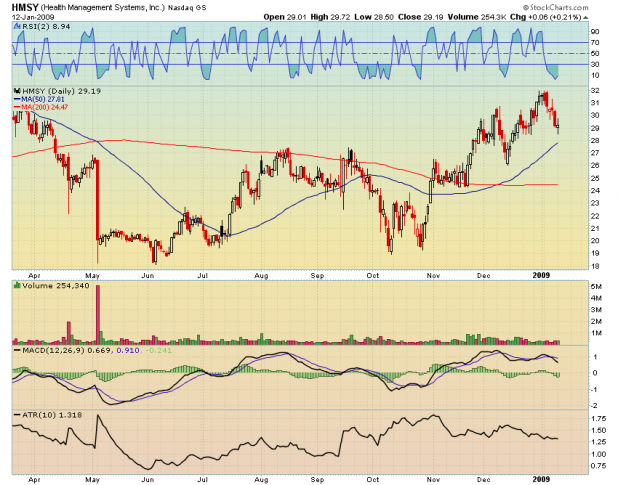
Task: Click the Aug label under the ATR panel
Action: (261, 480)
